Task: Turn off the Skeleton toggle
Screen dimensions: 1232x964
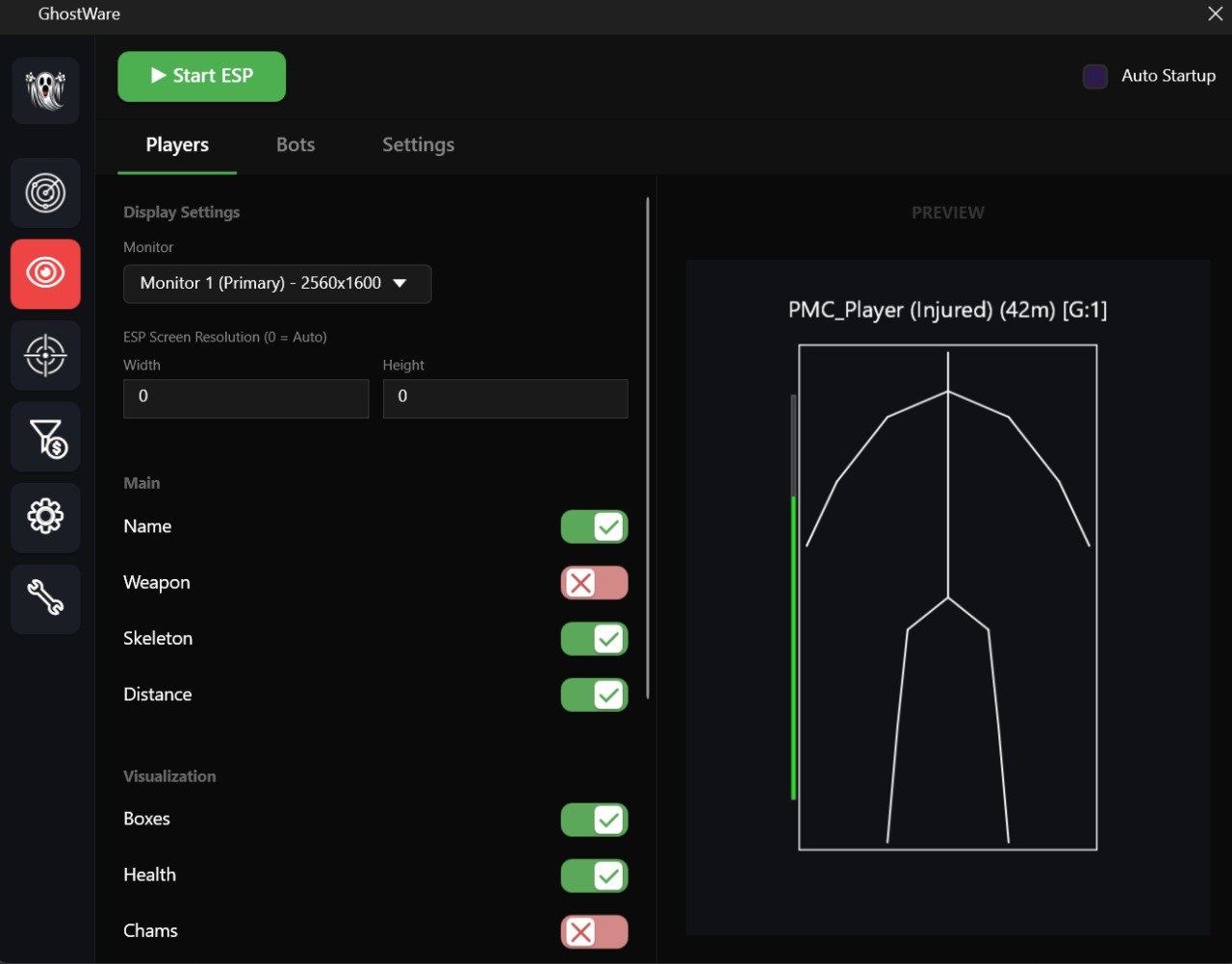Action: click(x=594, y=639)
